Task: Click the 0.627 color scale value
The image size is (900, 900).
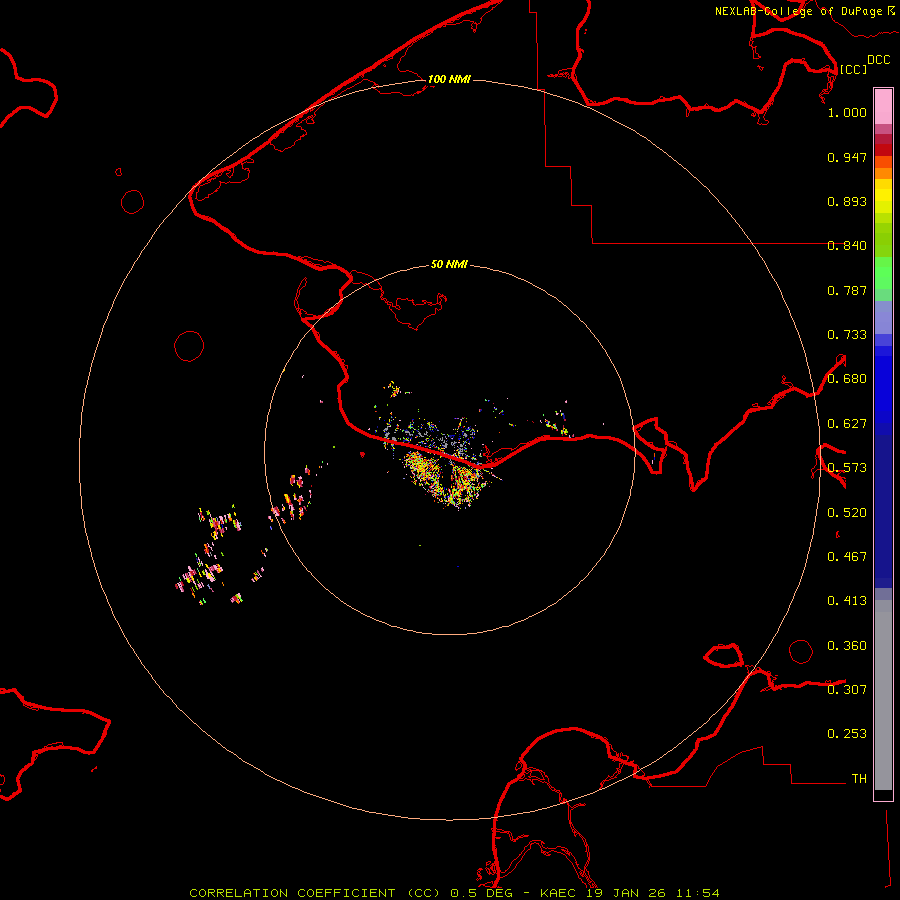Action: (x=847, y=424)
